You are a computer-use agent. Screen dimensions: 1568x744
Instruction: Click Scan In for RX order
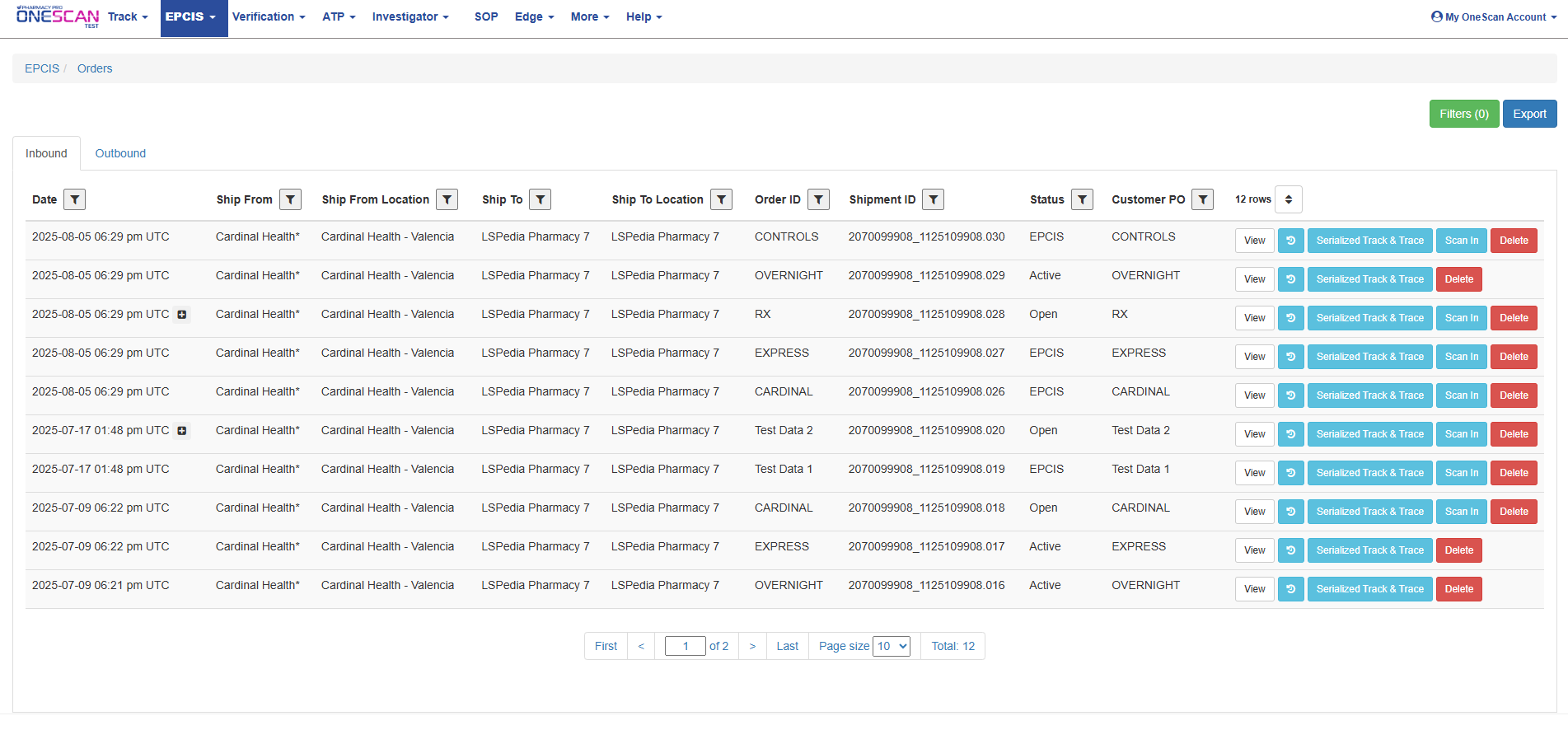tap(1462, 318)
